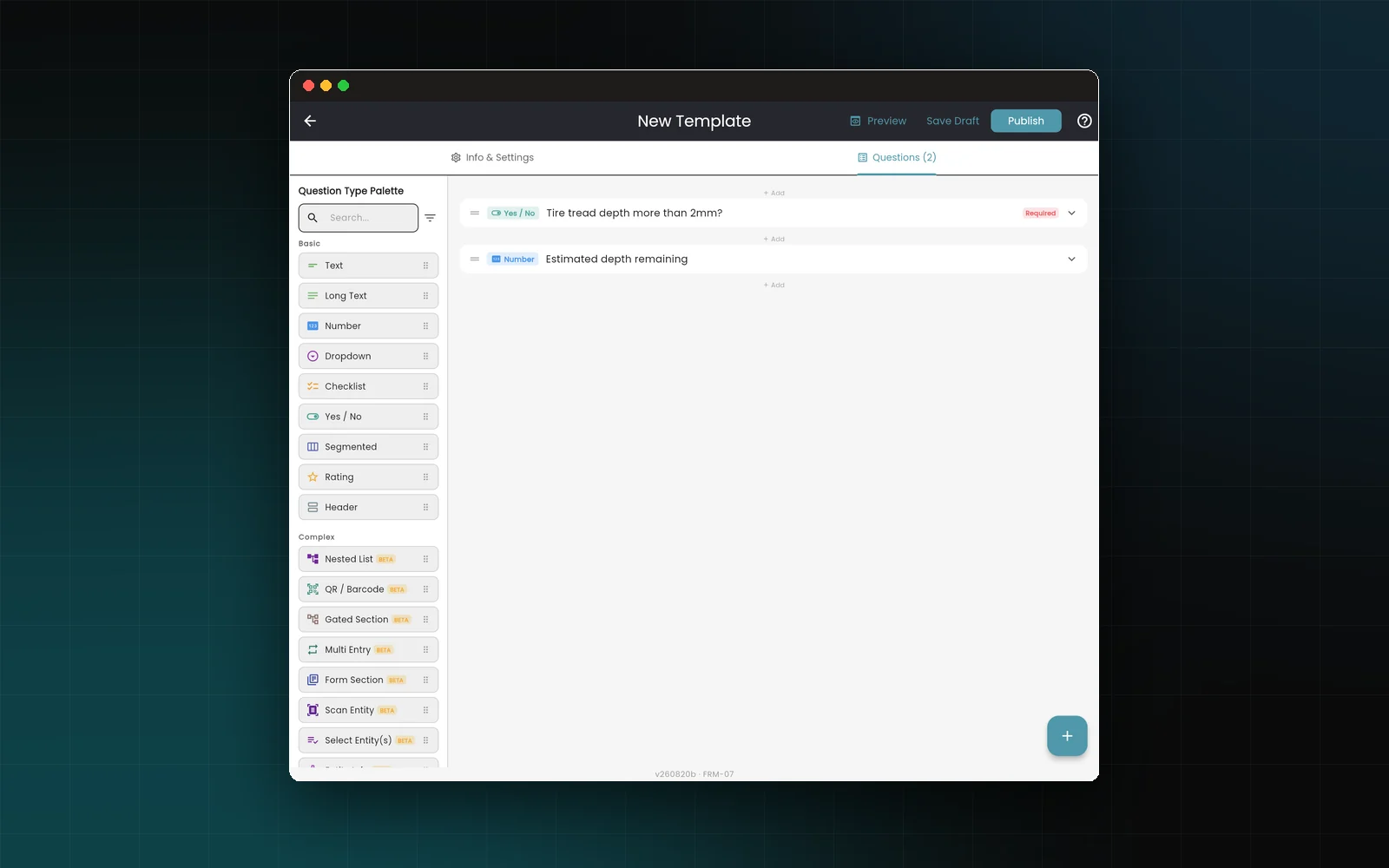The width and height of the screenshot is (1389, 868).
Task: Select the Gated Section icon
Action: (x=313, y=620)
